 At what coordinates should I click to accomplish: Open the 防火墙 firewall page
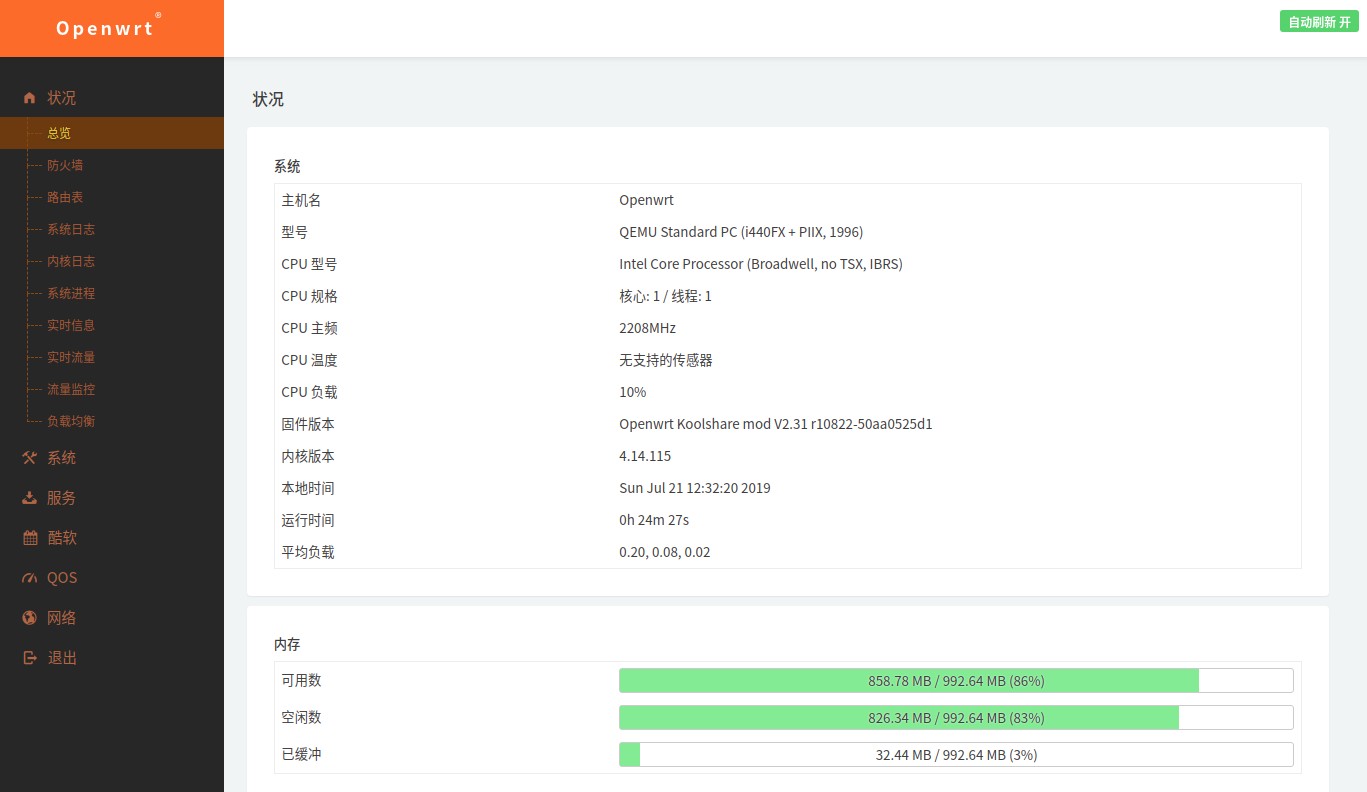tap(65, 165)
